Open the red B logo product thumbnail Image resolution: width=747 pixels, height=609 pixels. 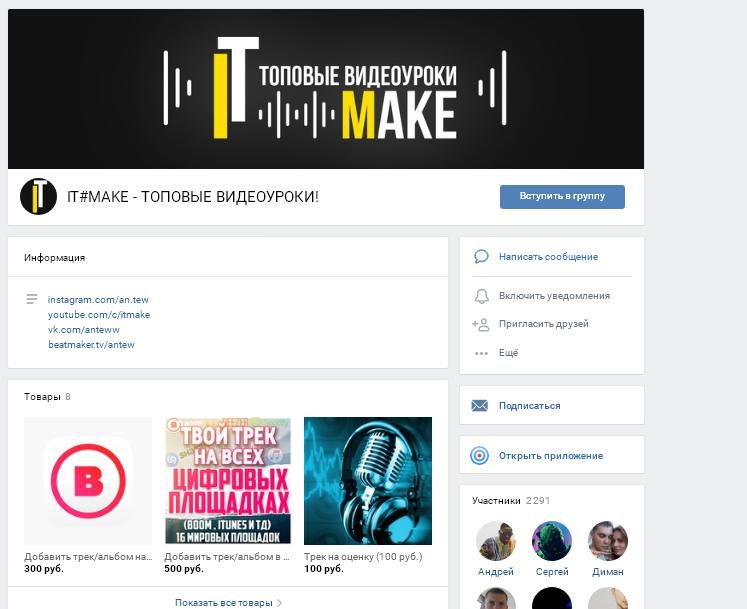pos(88,481)
